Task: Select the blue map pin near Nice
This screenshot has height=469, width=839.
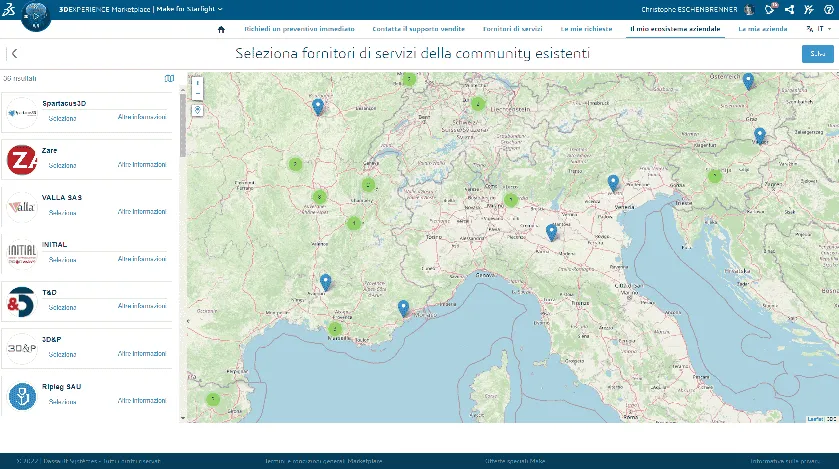Action: click(403, 308)
